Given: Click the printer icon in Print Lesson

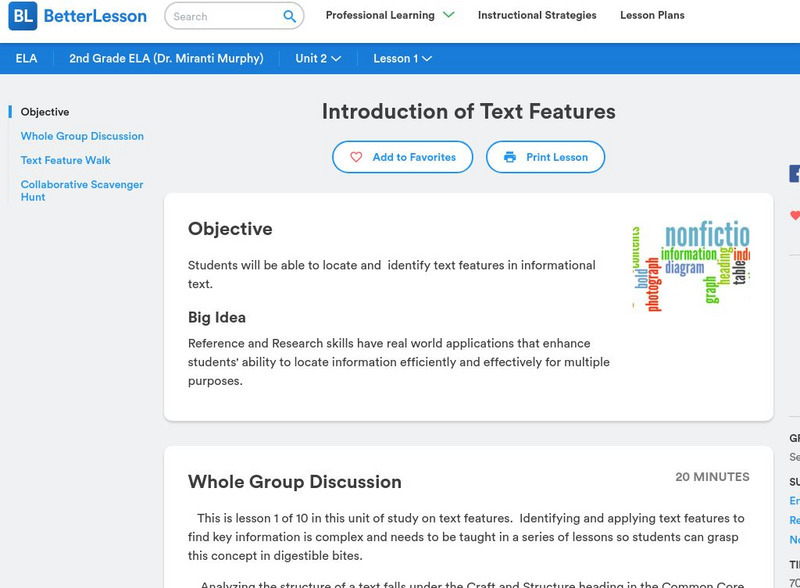Looking at the screenshot, I should click(x=510, y=157).
